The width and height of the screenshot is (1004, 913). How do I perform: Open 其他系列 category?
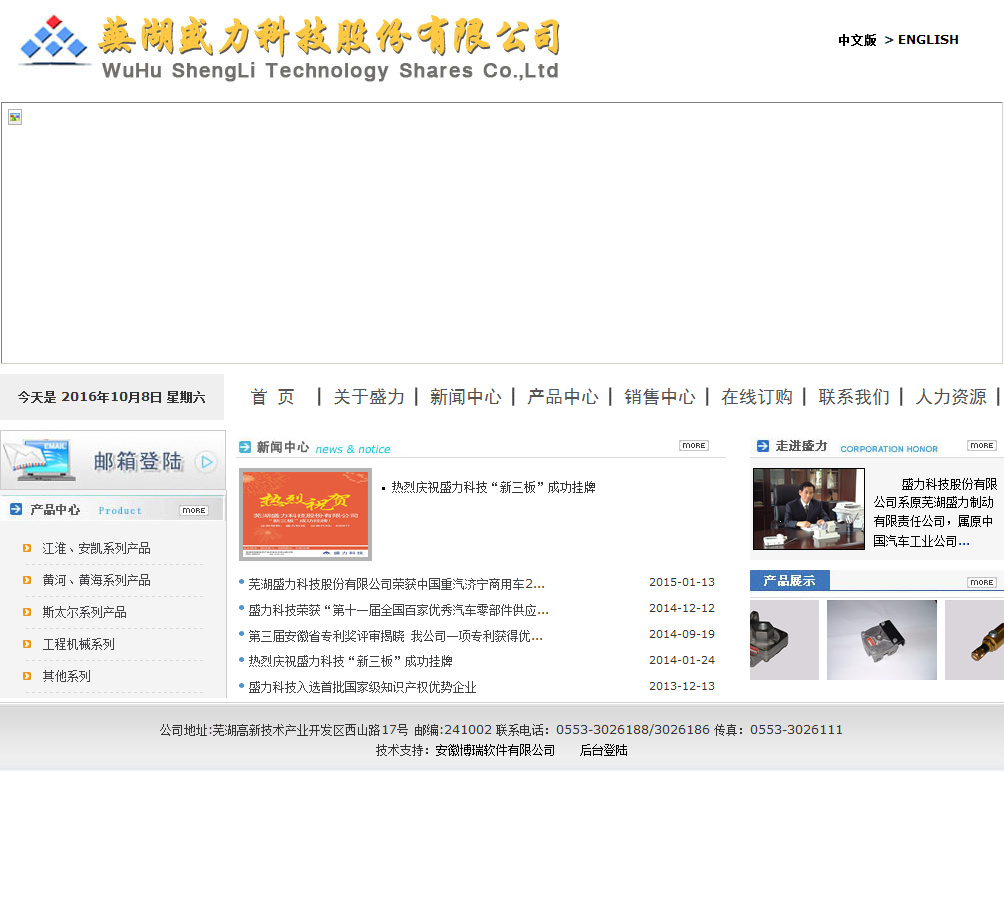pos(66,676)
